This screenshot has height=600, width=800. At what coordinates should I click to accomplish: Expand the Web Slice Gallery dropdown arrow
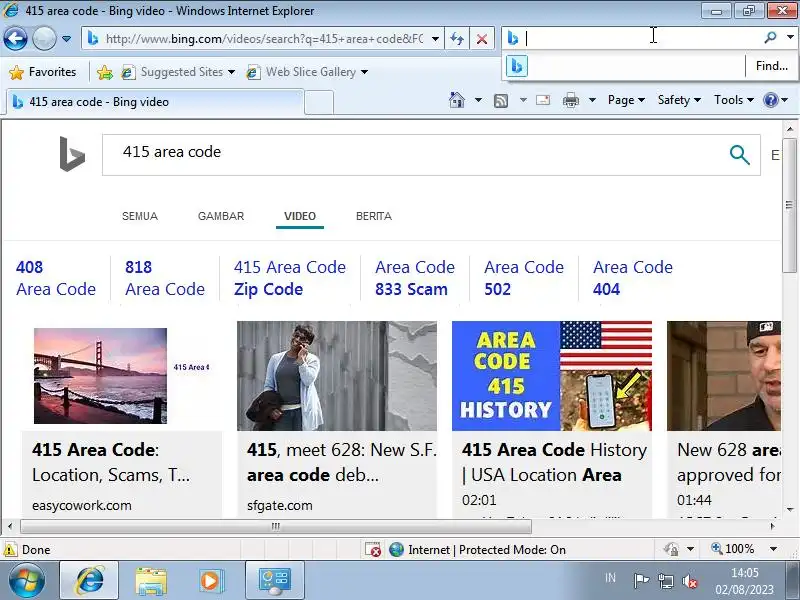(364, 72)
